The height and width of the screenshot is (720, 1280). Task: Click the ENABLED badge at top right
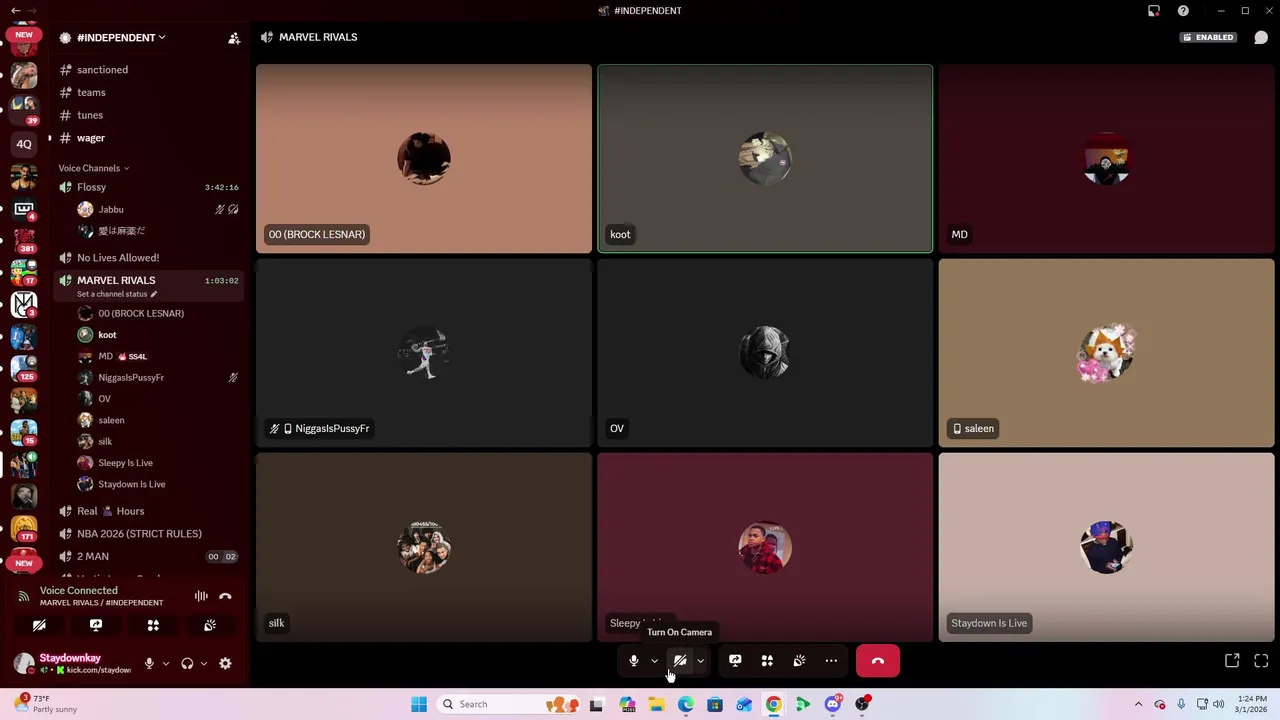pos(1208,37)
